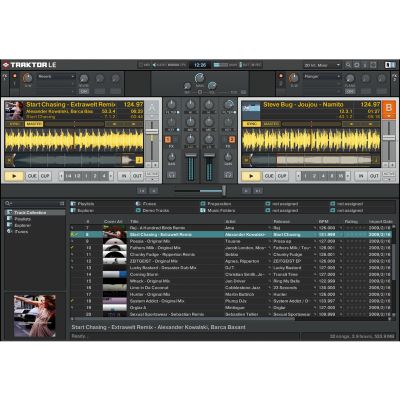Sort by the Artist column header
The height and width of the screenshot is (400, 400).
230,221
